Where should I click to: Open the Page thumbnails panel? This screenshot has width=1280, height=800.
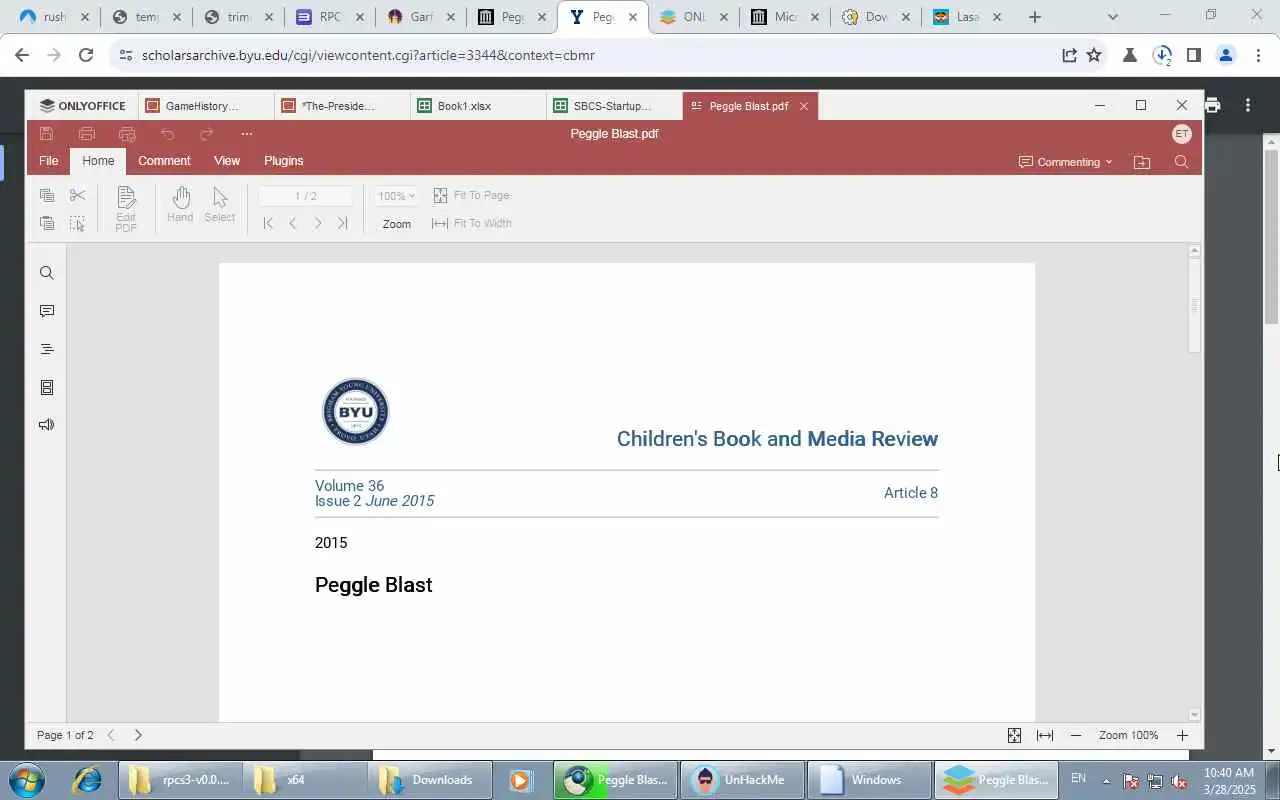click(x=46, y=387)
